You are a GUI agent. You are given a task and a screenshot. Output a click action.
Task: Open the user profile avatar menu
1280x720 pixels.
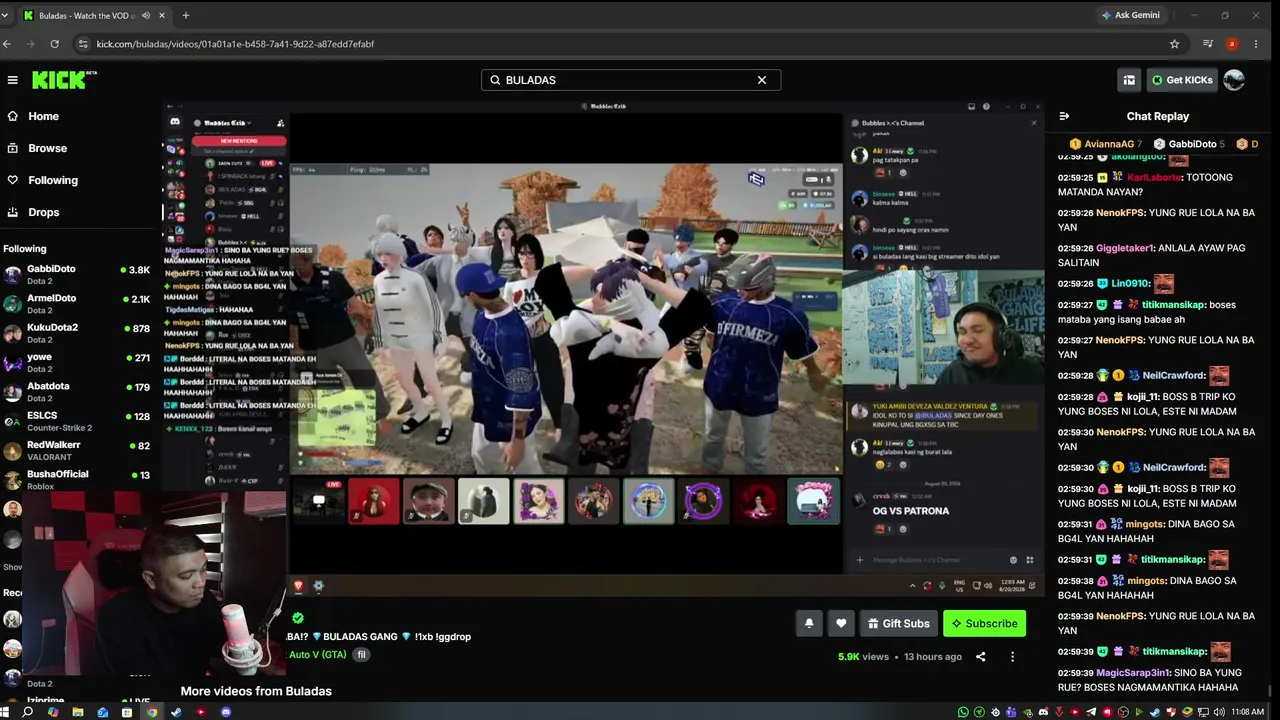[1234, 80]
